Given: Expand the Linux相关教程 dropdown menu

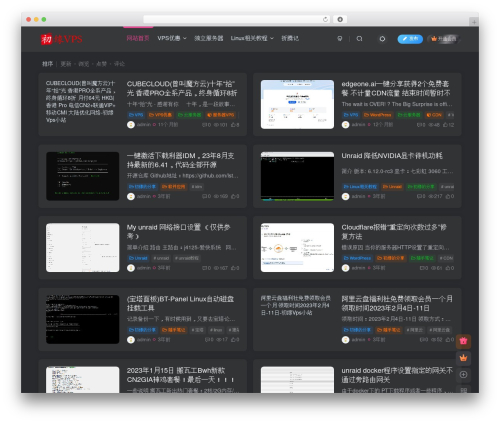Looking at the screenshot, I should coord(252,38).
